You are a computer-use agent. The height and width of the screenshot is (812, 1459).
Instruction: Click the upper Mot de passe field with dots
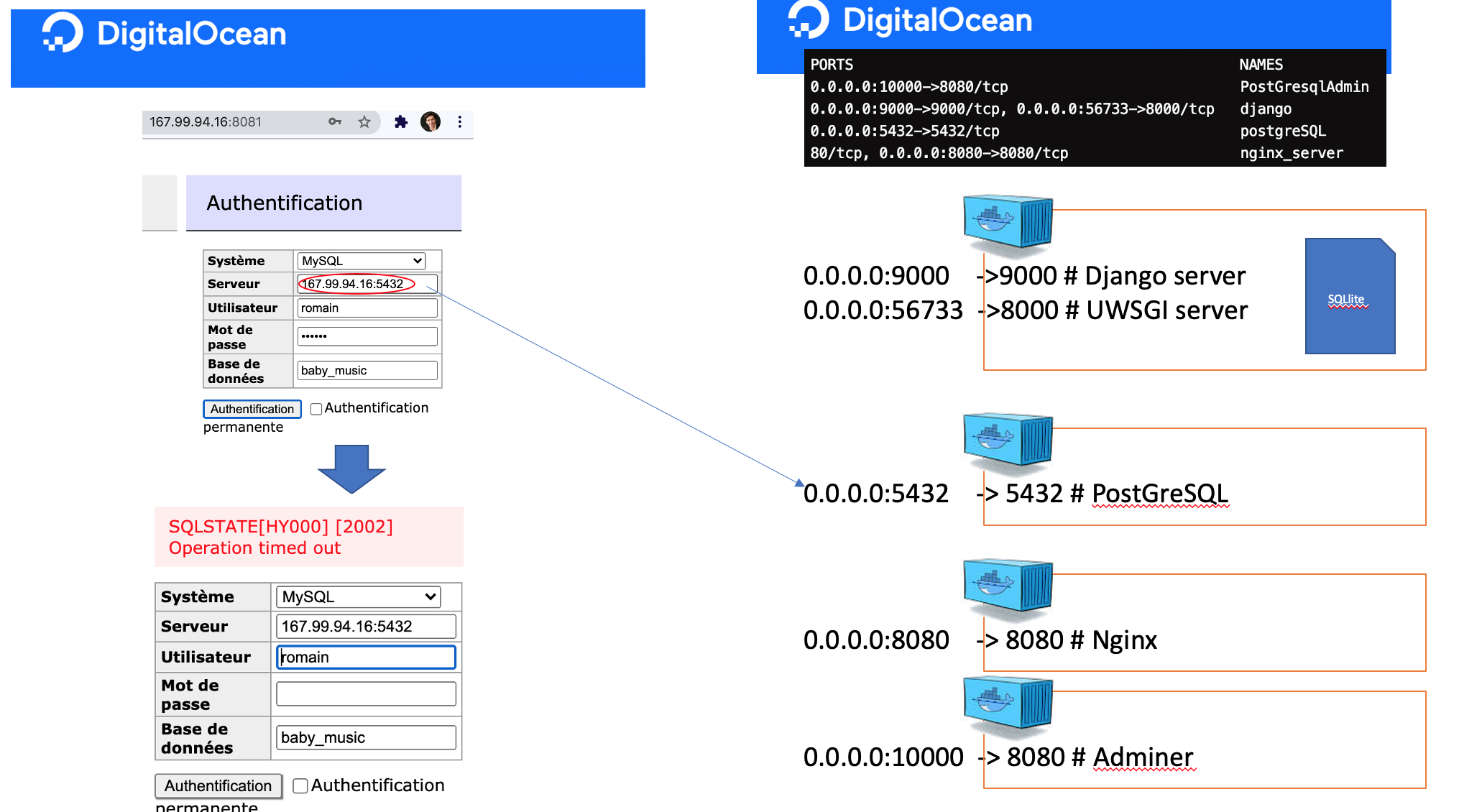click(x=367, y=336)
